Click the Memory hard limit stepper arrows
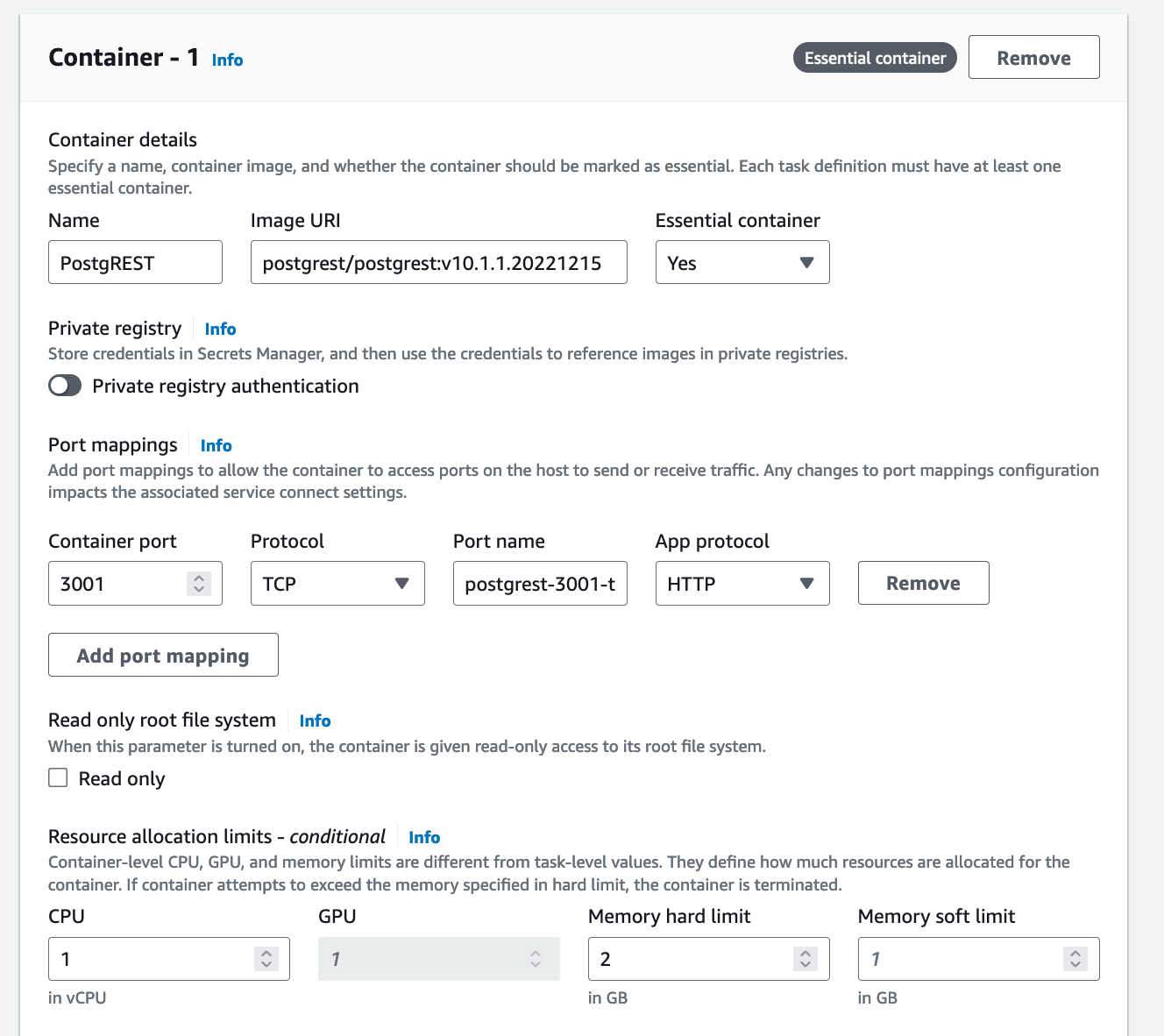Screen dimensions: 1164x1036 (x=805, y=959)
